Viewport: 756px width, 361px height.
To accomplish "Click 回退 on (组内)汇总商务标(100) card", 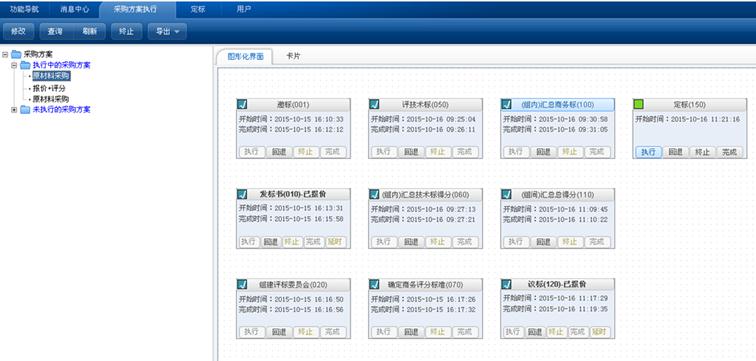I will 543,152.
